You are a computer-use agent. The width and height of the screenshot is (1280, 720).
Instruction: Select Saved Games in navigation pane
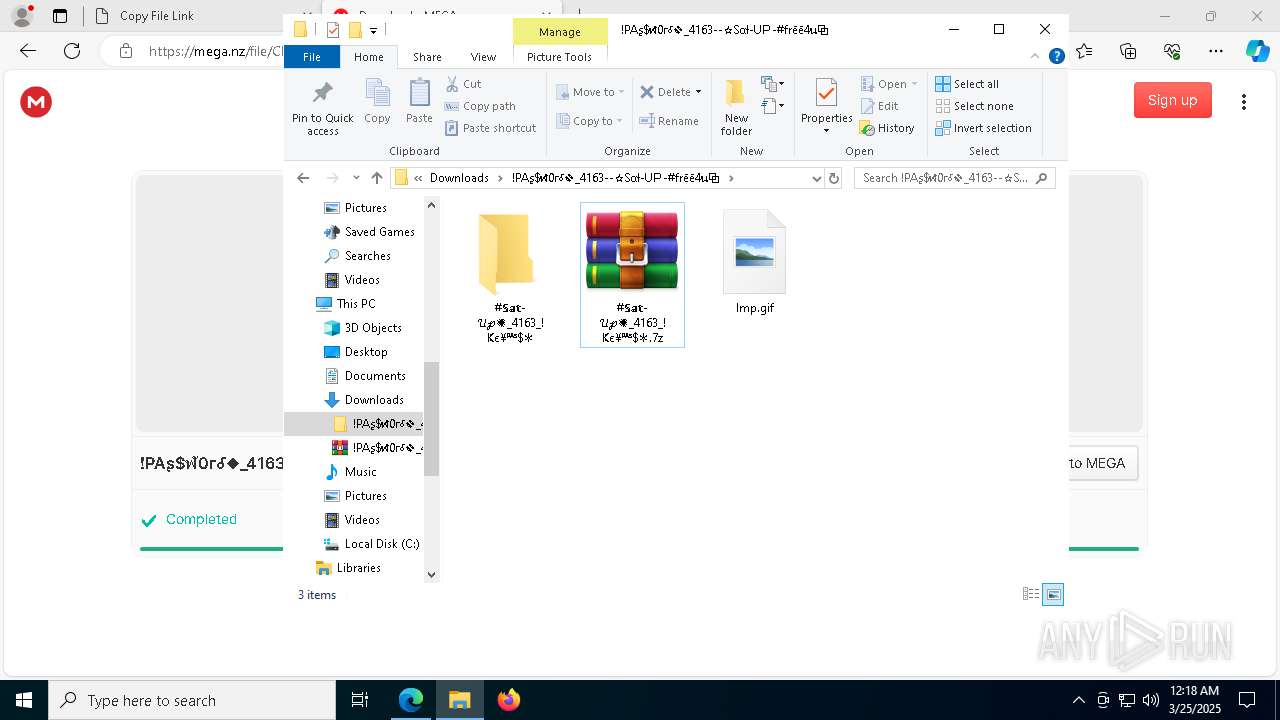click(x=379, y=232)
